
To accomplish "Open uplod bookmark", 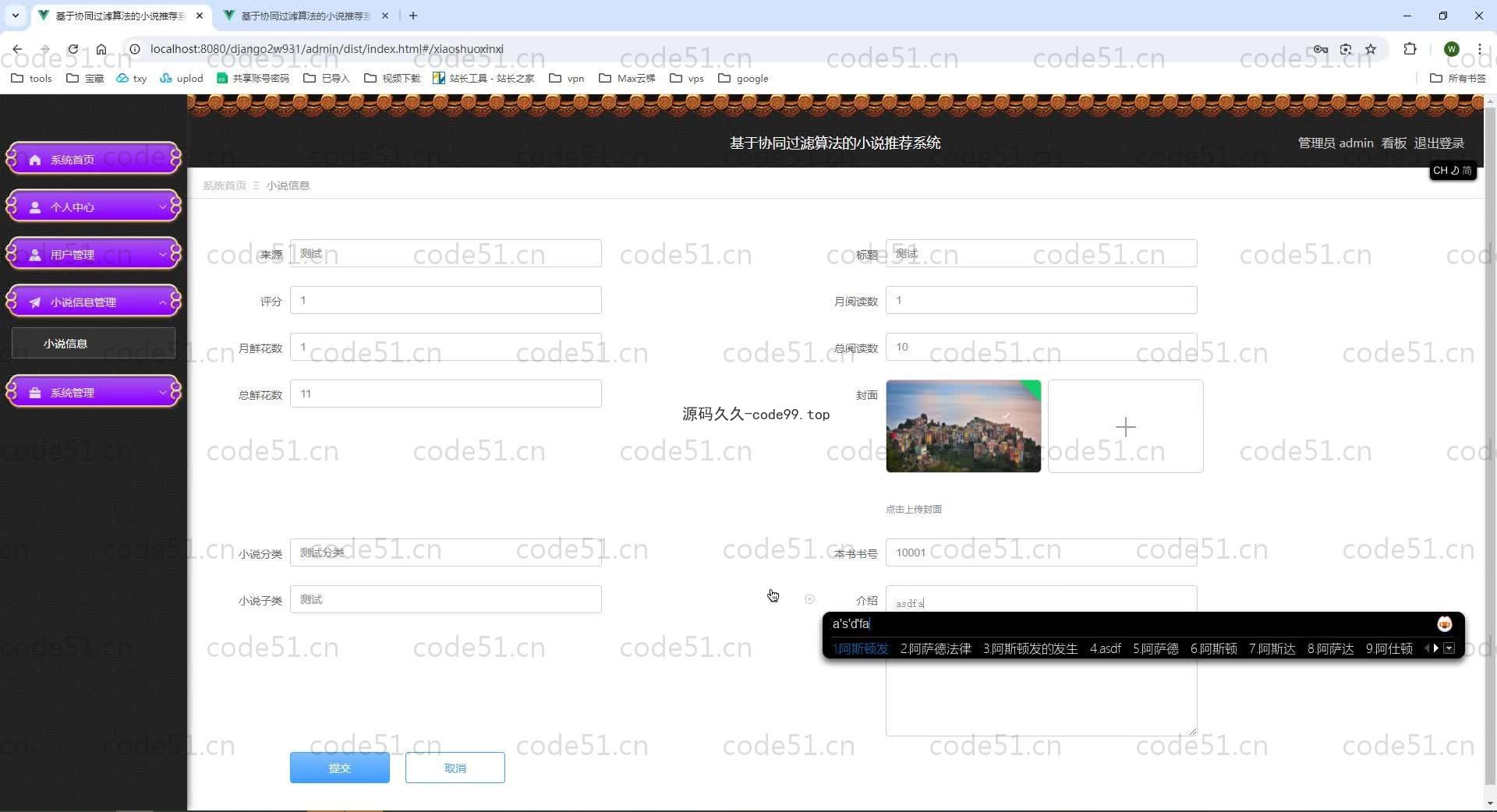I will pyautogui.click(x=182, y=78).
